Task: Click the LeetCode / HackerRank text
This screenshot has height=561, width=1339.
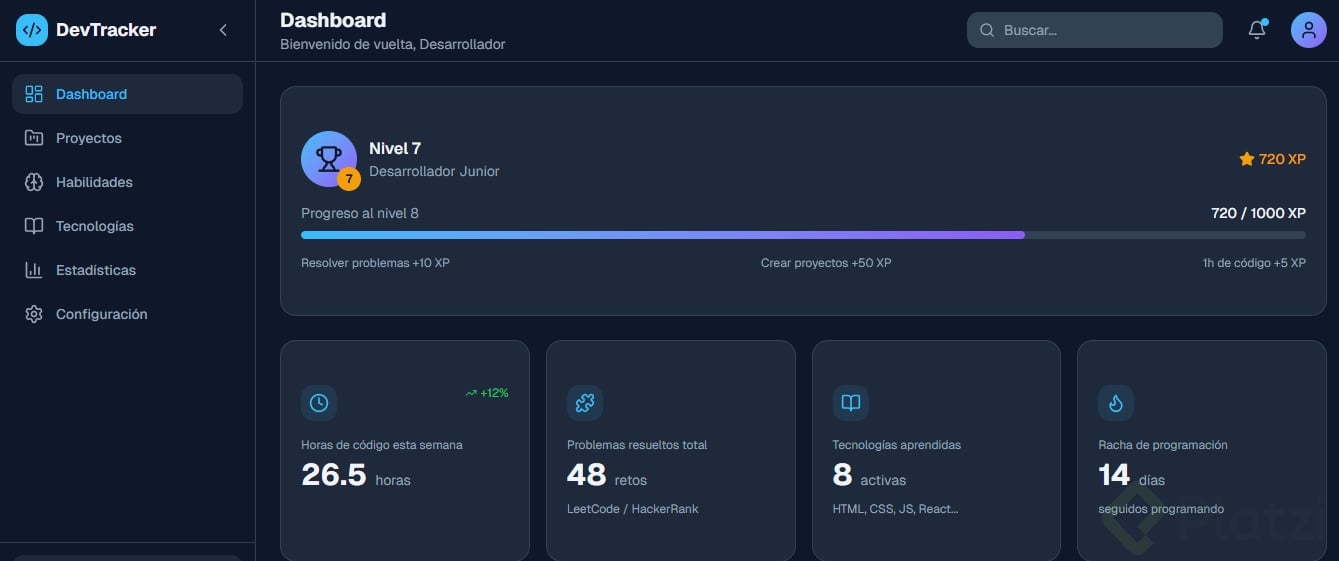Action: click(633, 509)
